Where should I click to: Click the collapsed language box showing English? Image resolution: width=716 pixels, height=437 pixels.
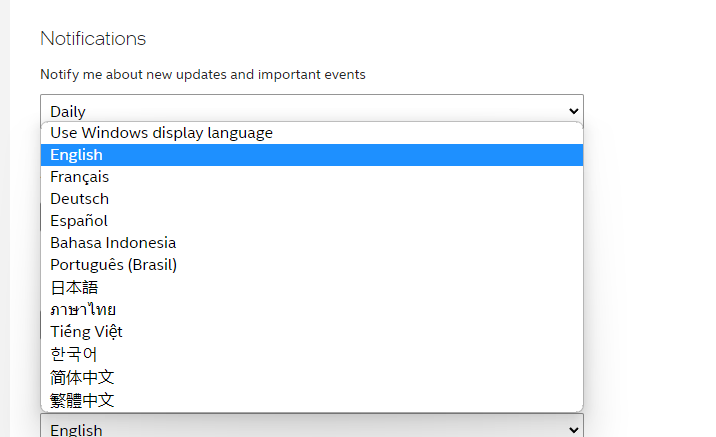tap(300, 429)
